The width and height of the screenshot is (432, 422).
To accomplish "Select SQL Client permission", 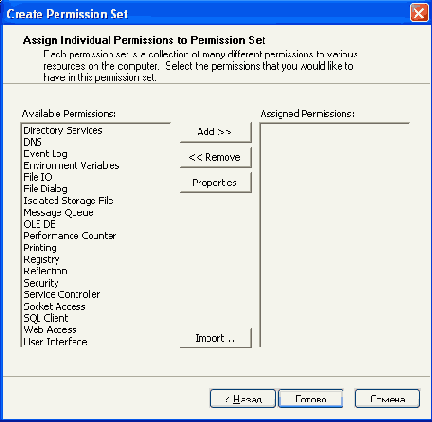I will tap(46, 318).
